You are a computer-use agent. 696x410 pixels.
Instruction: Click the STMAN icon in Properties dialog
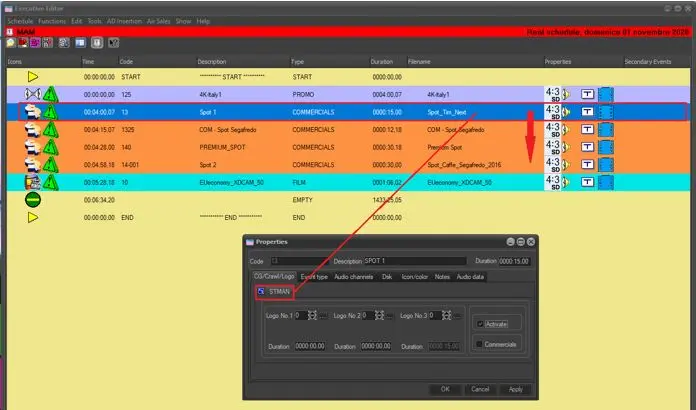(262, 291)
